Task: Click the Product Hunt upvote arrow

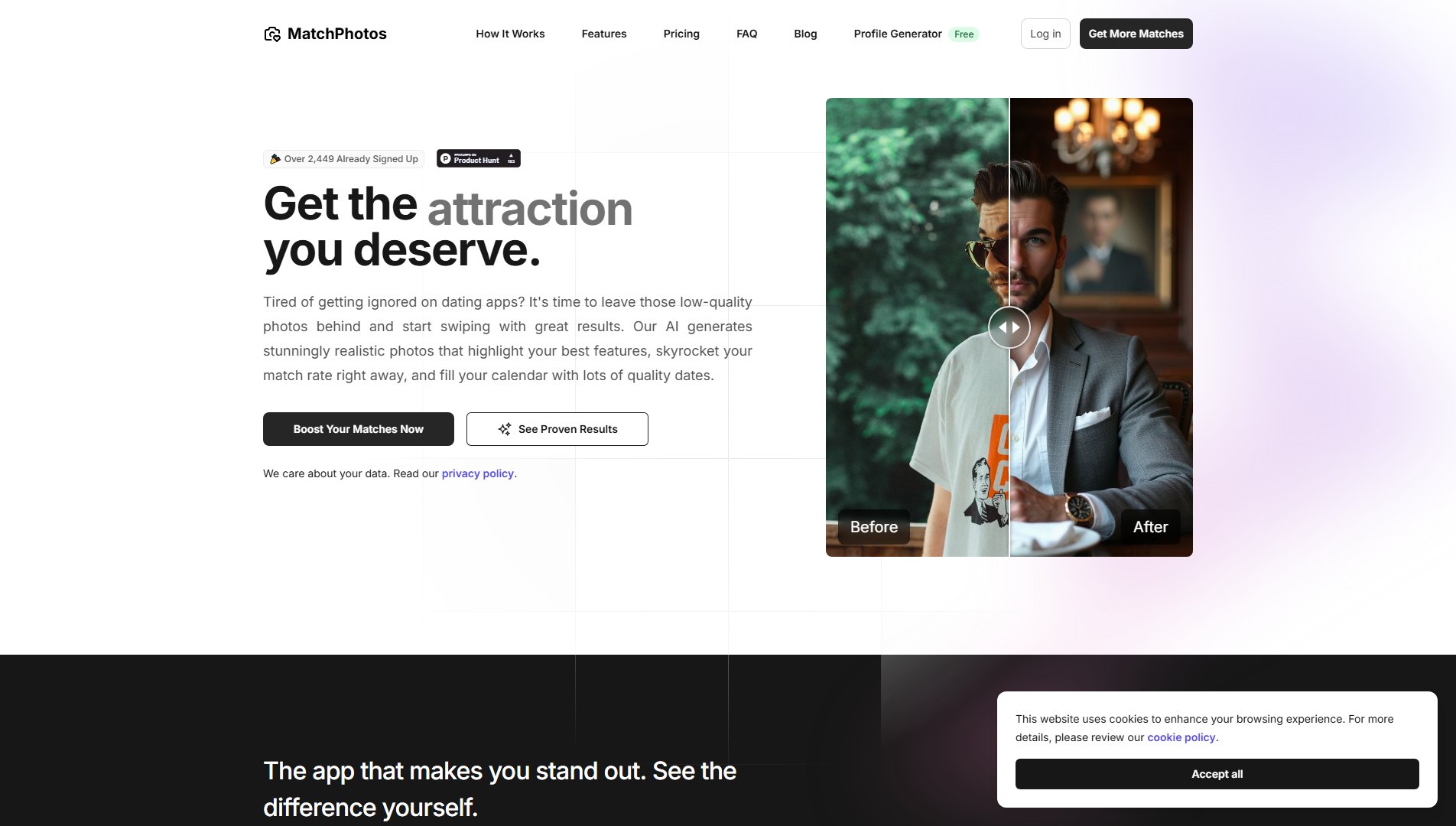Action: [x=511, y=156]
